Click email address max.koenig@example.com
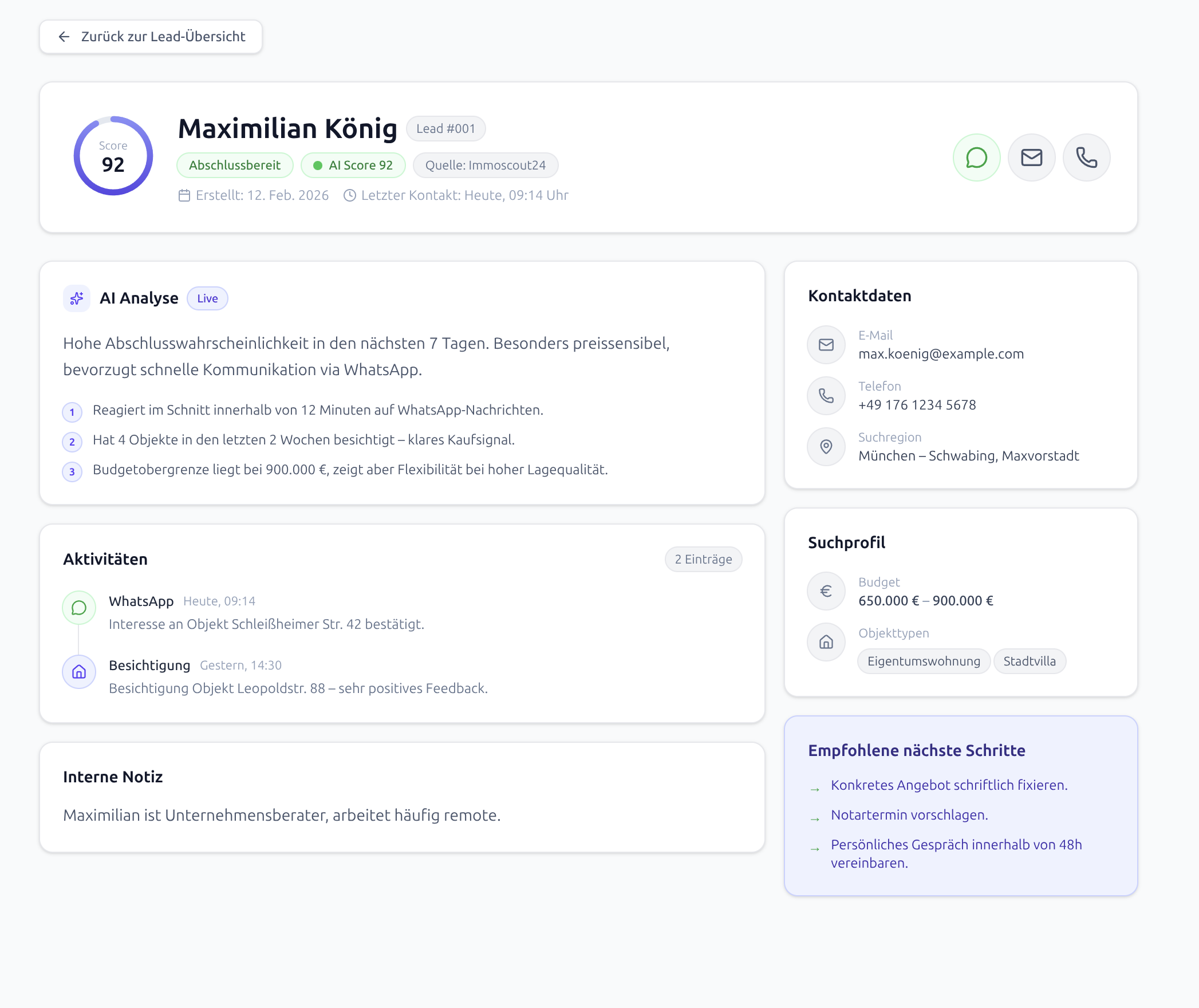Viewport: 1199px width, 1008px height. point(941,354)
